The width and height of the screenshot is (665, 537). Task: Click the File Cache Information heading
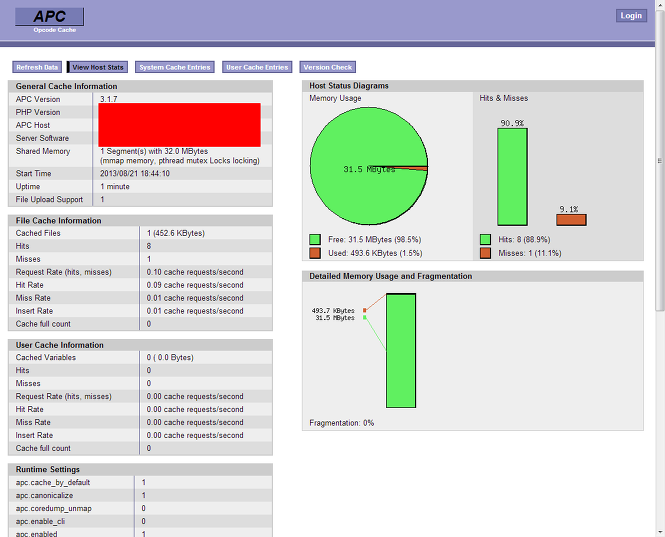[x=59, y=221]
